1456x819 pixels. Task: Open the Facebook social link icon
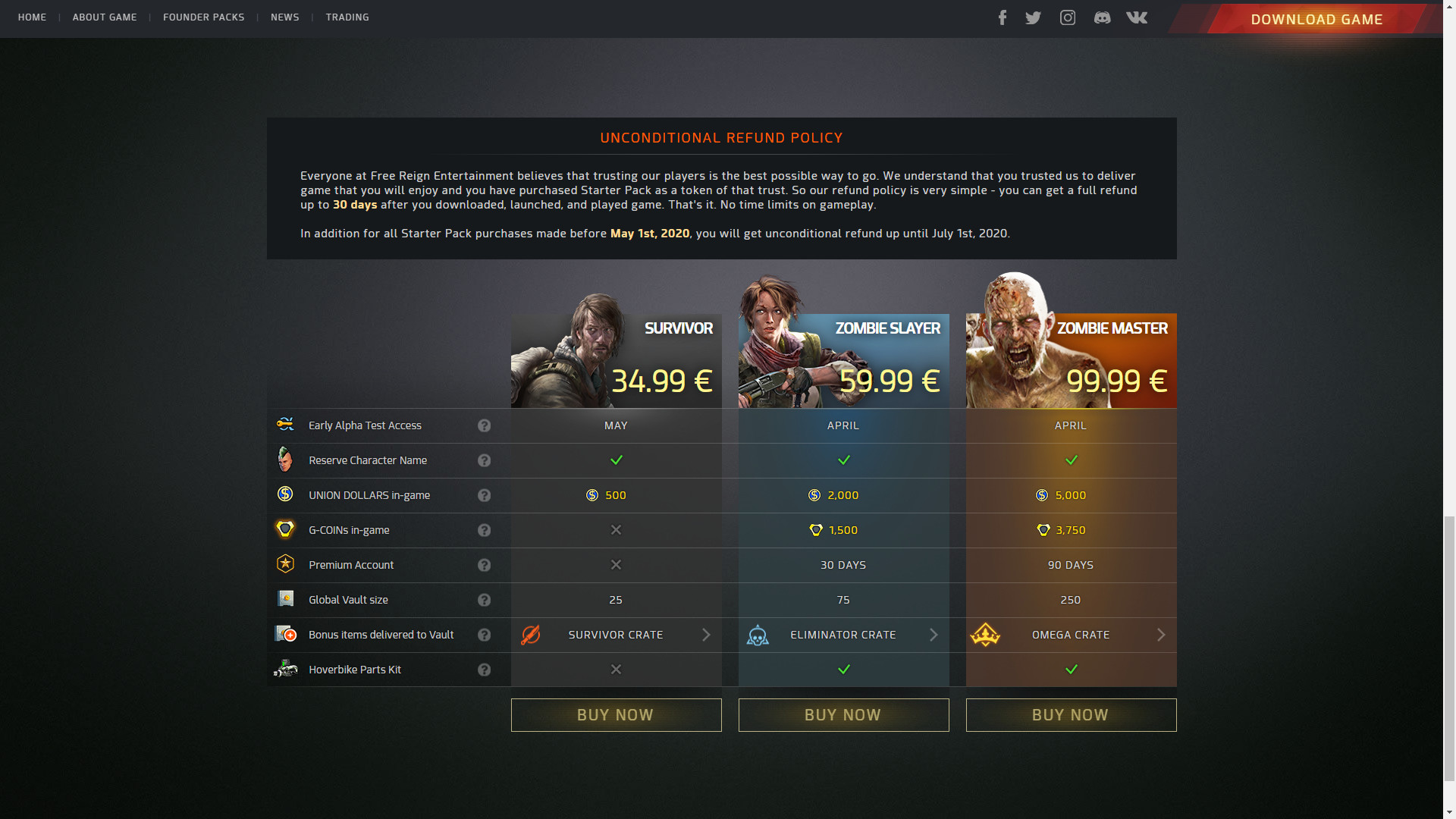tap(1003, 17)
